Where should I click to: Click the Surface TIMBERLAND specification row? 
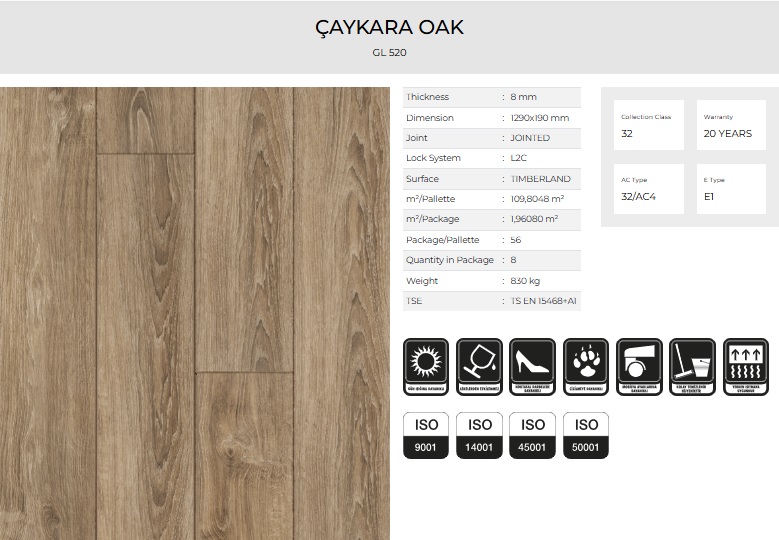[x=491, y=179]
